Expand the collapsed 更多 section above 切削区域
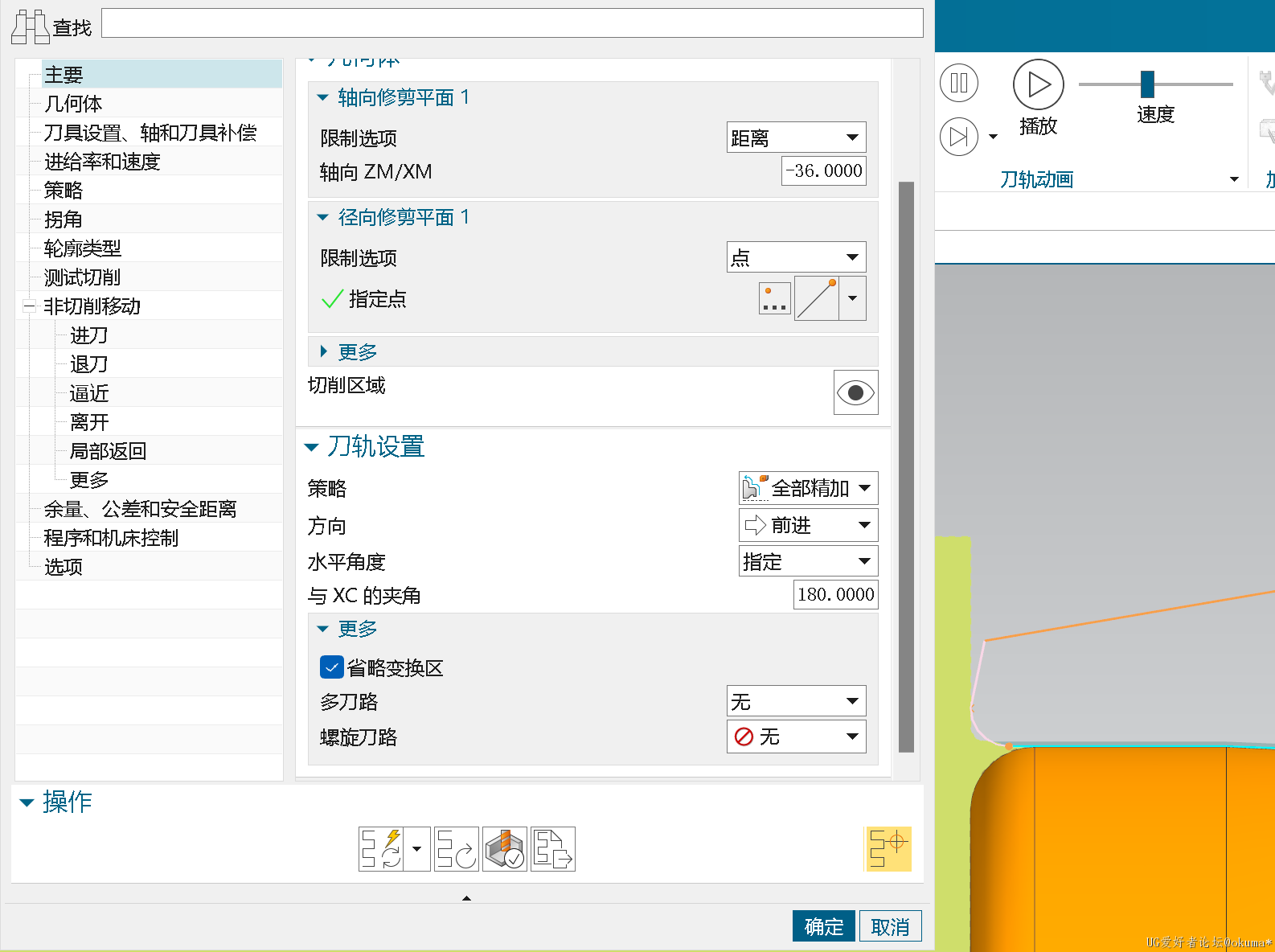This screenshot has width=1275, height=952. click(323, 351)
